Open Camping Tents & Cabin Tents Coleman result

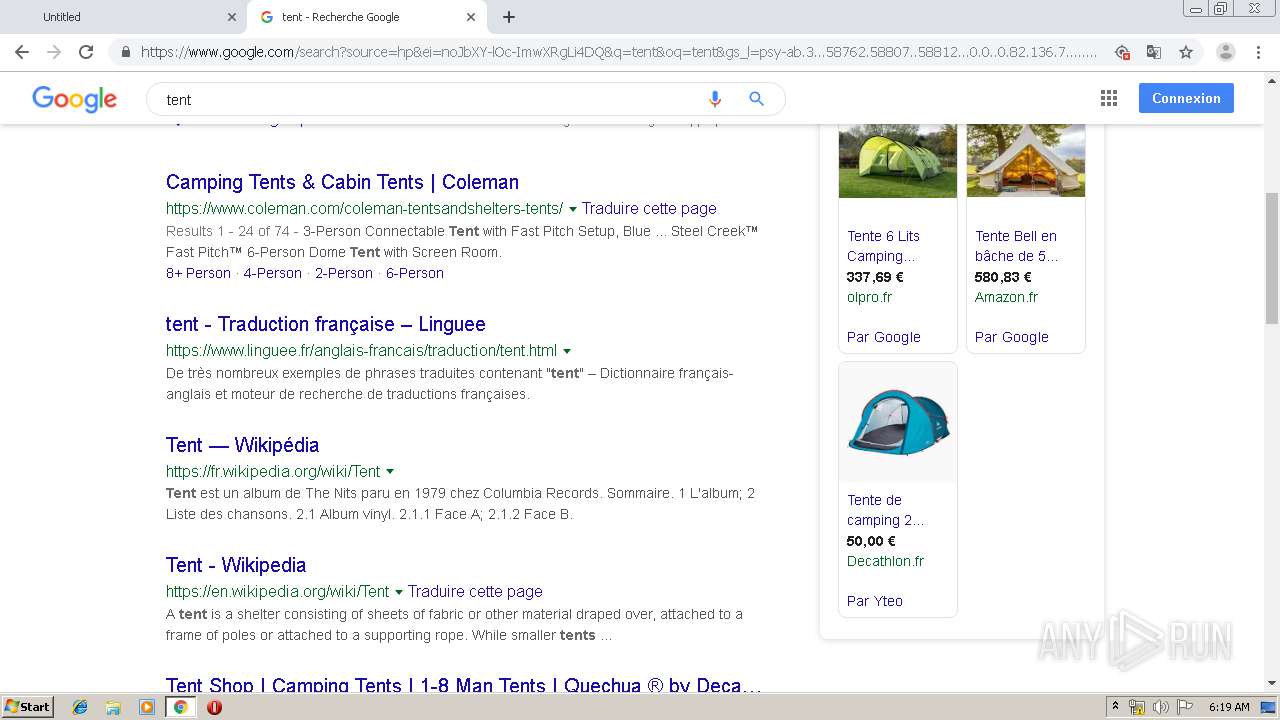pyautogui.click(x=342, y=182)
